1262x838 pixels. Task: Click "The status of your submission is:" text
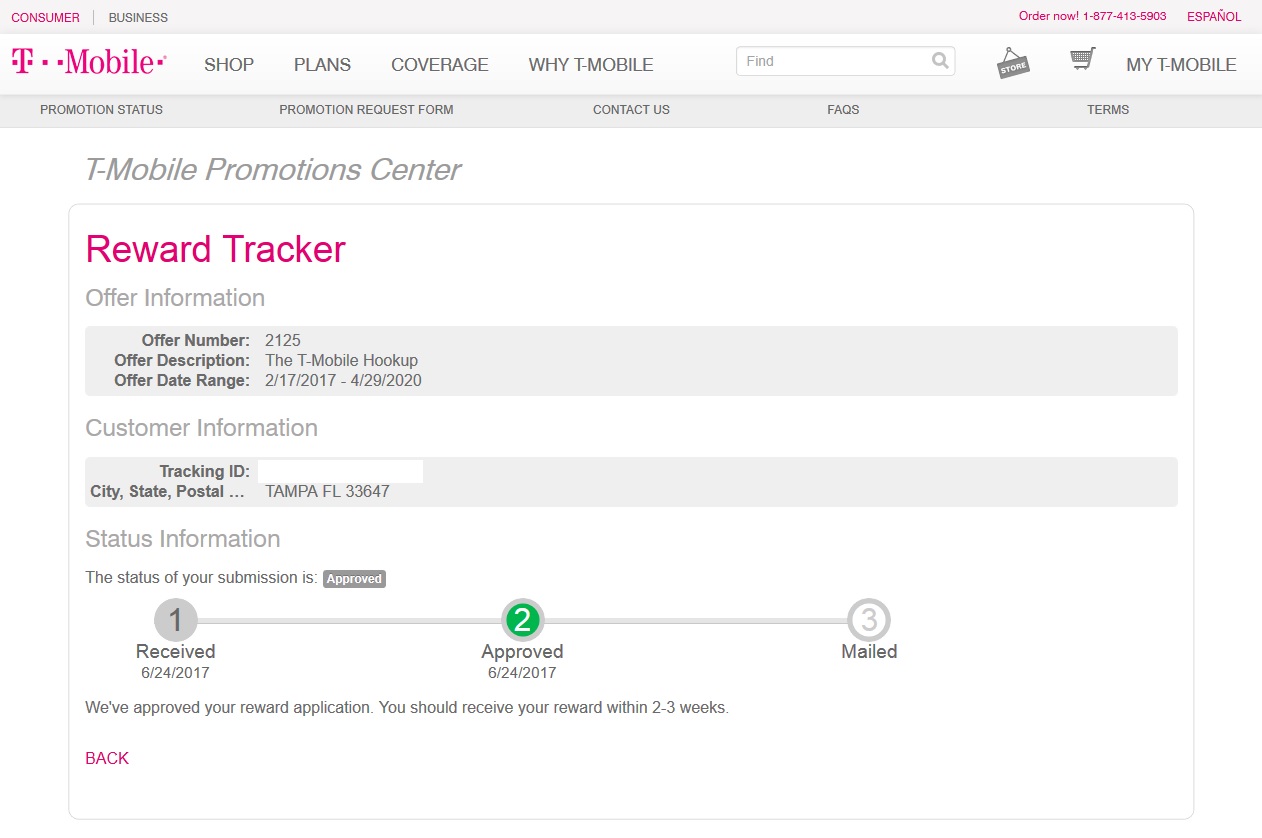coord(202,578)
